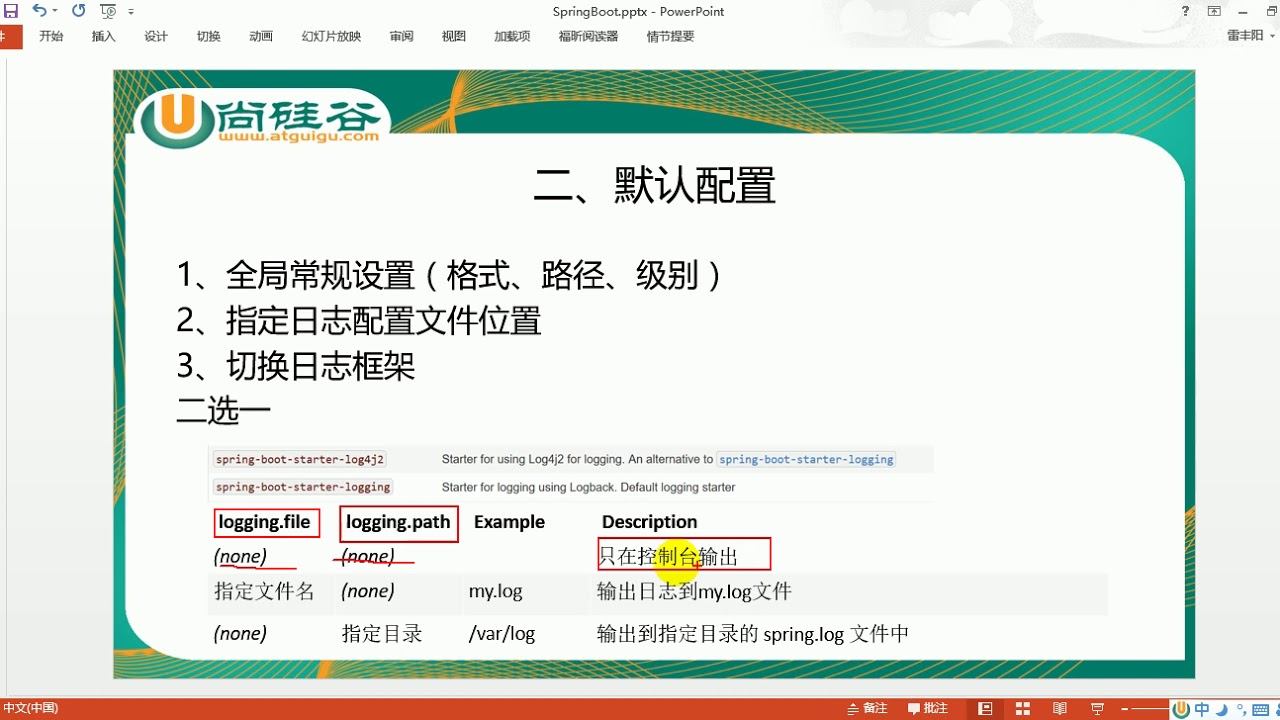Click the zoom out minus button
Viewport: 1280px width, 720px height.
(x=1125, y=708)
